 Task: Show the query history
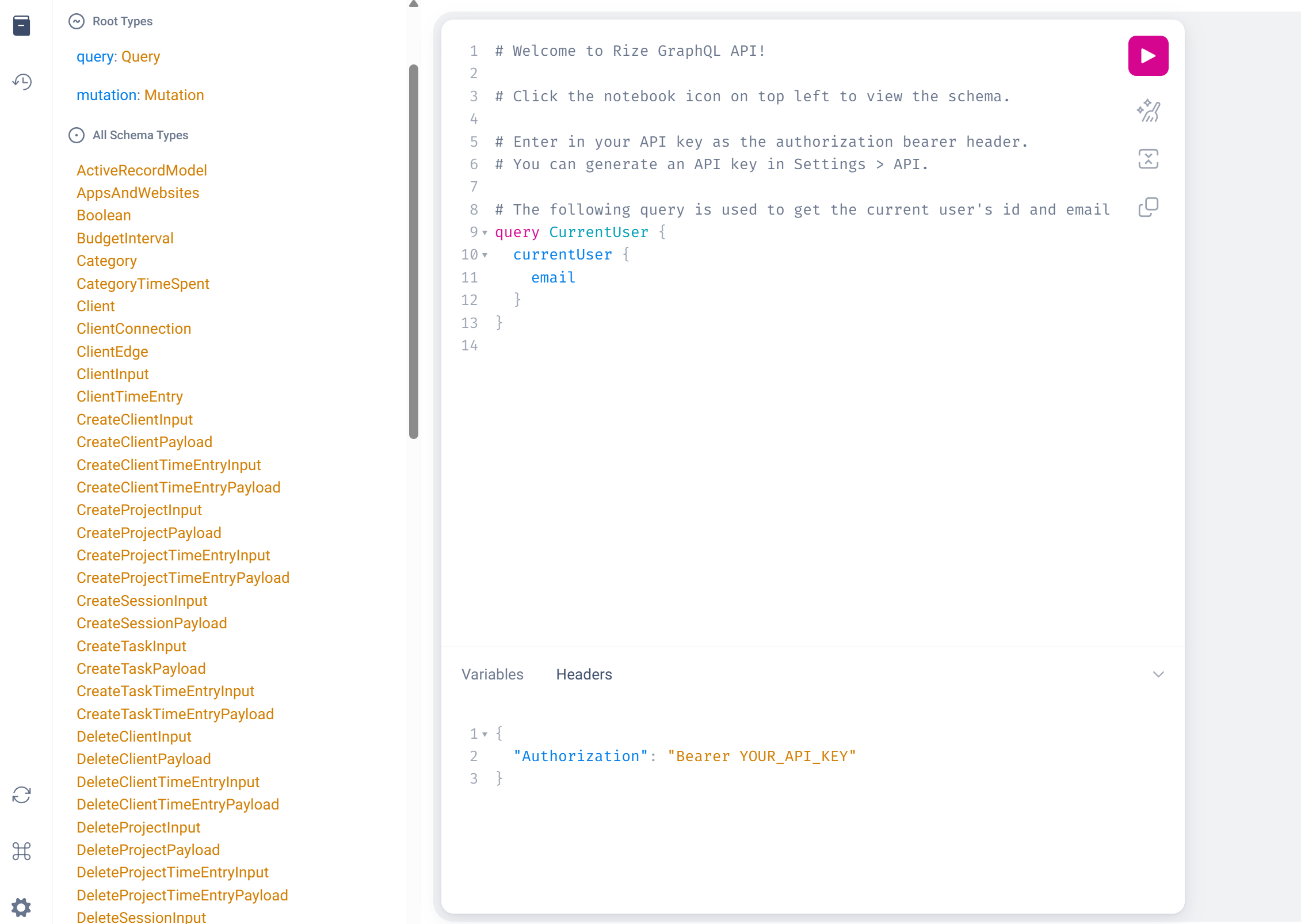[21, 82]
